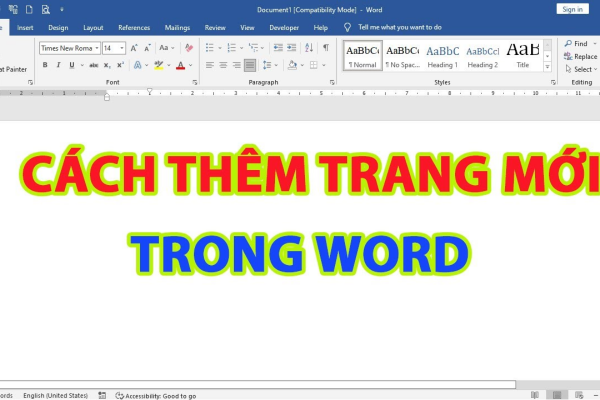Image resolution: width=600 pixels, height=400 pixels.
Task: Click the Multilevel List icon
Action: click(253, 47)
